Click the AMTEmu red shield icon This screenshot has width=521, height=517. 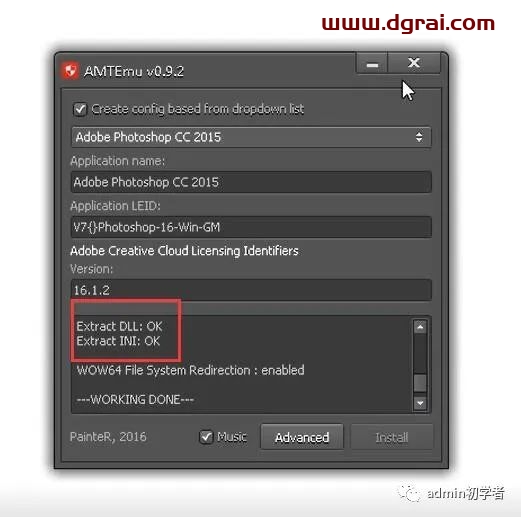[x=70, y=71]
